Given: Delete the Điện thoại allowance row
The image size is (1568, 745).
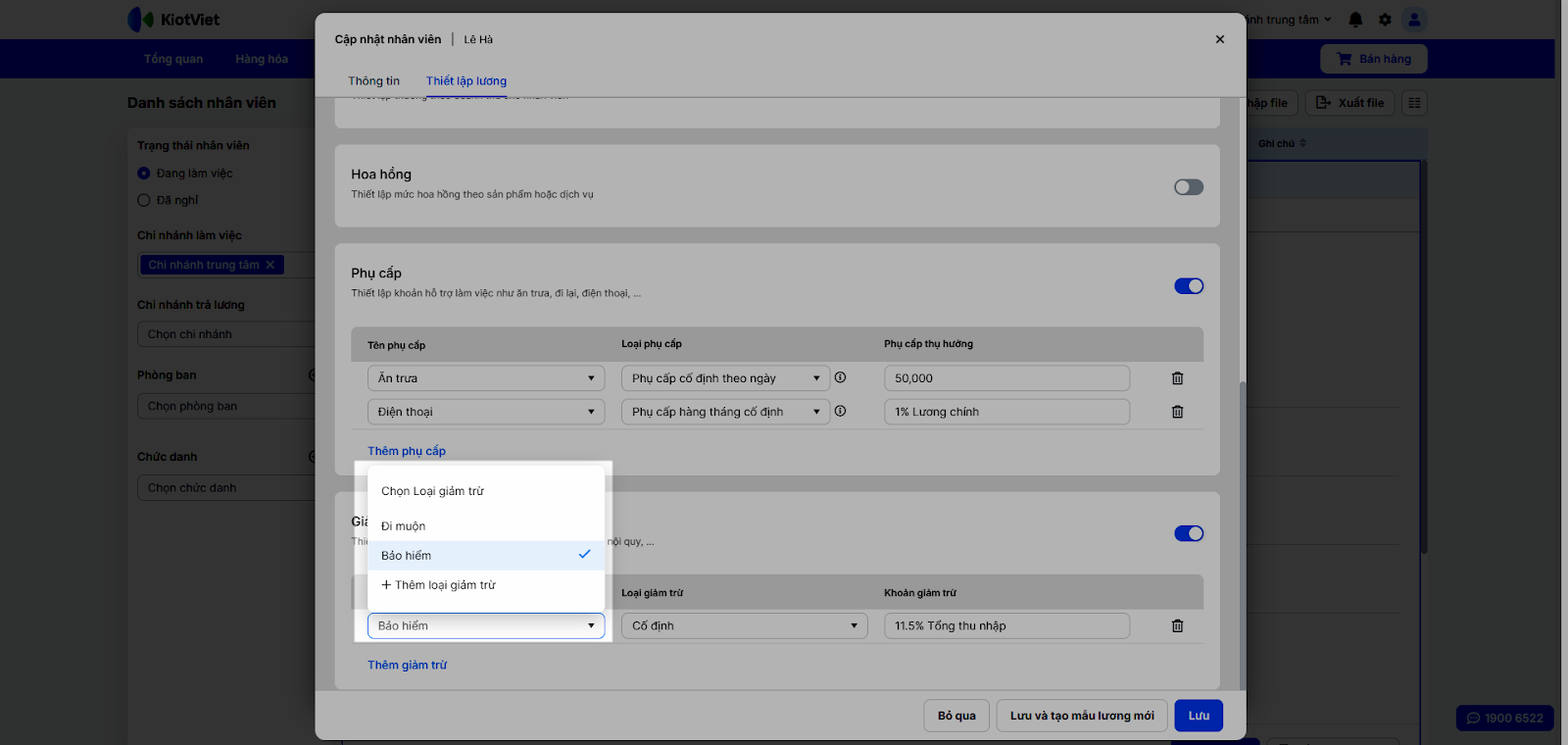Looking at the screenshot, I should [x=1177, y=412].
